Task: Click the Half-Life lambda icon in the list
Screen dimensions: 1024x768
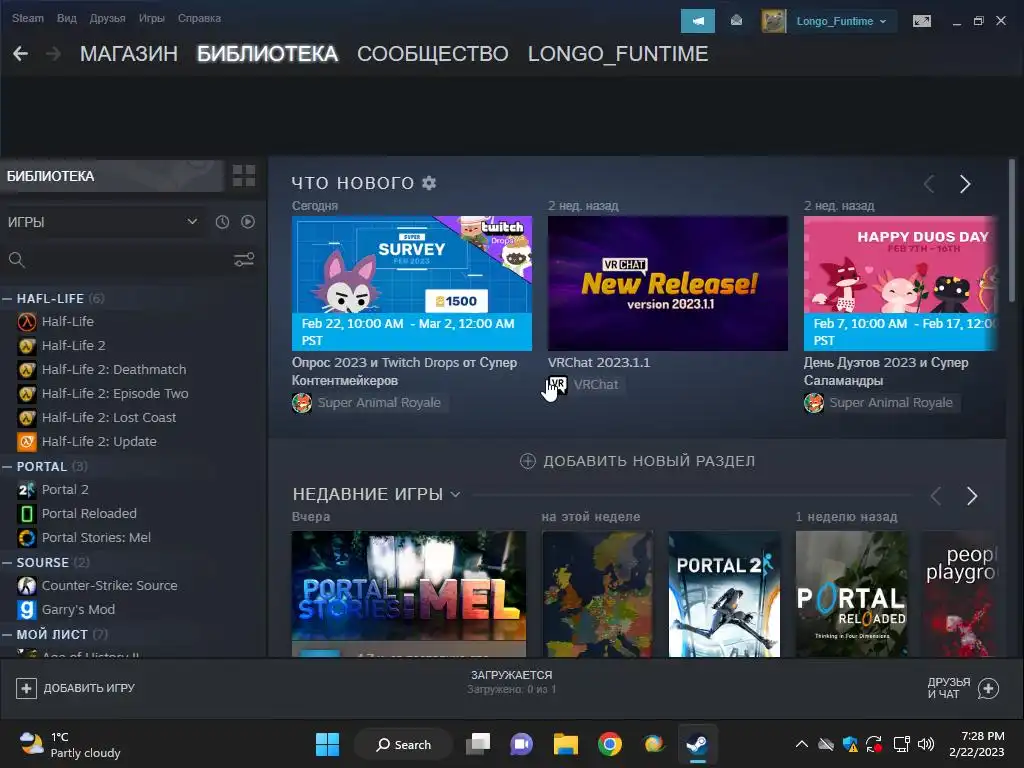Action: click(x=27, y=321)
